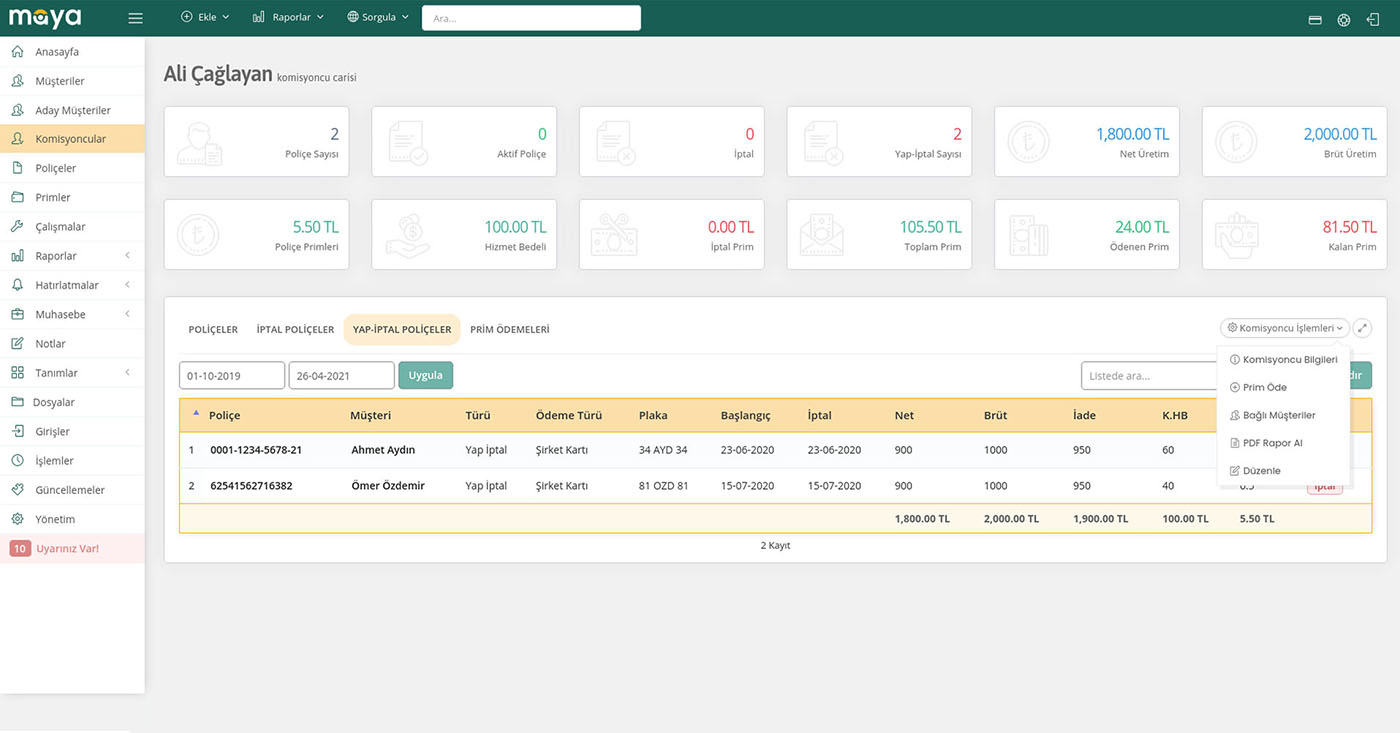Expand Muhasebe in the sidebar
The image size is (1400, 733).
click(72, 314)
